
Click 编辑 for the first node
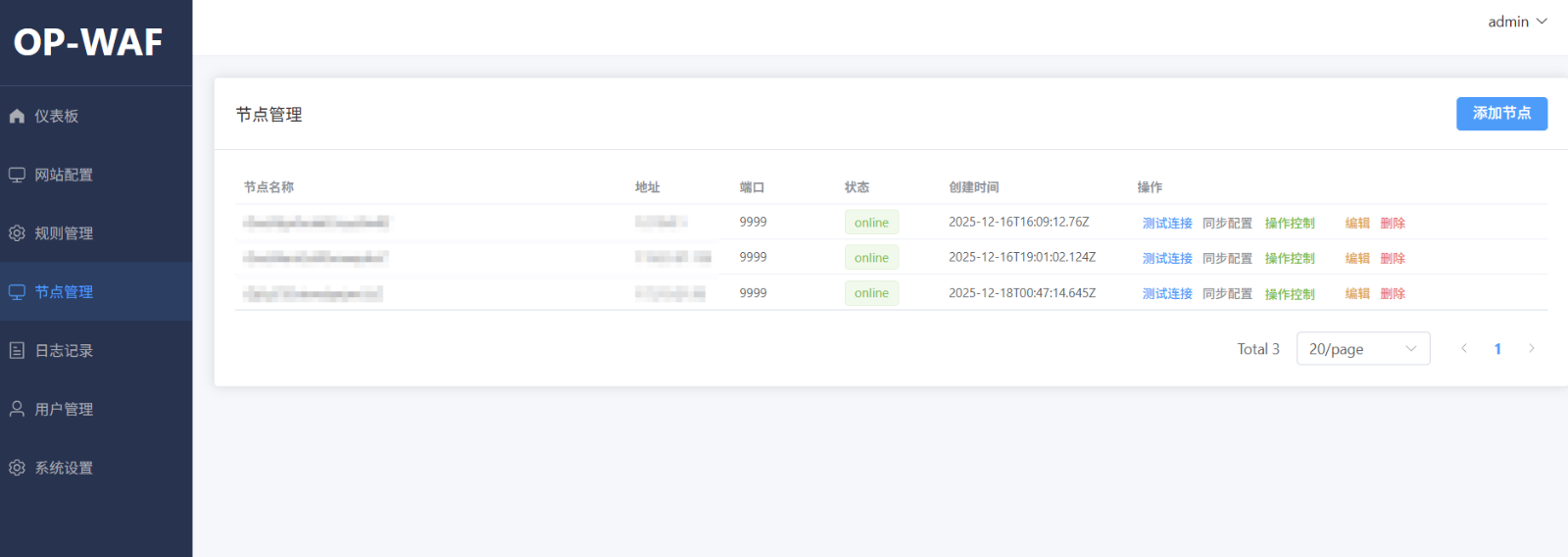click(1357, 224)
